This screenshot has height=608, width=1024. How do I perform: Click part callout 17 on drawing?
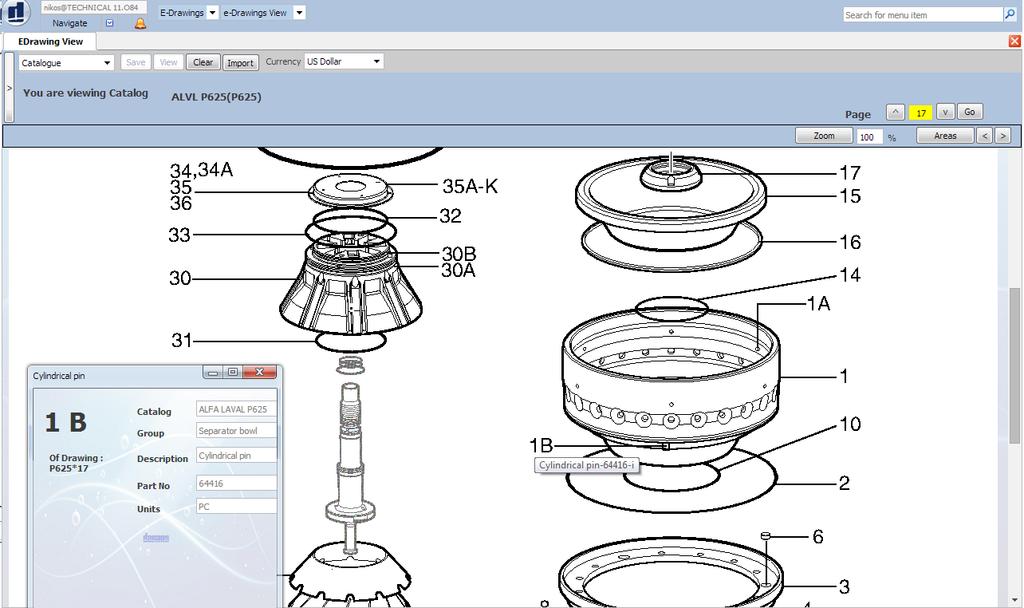click(x=850, y=173)
